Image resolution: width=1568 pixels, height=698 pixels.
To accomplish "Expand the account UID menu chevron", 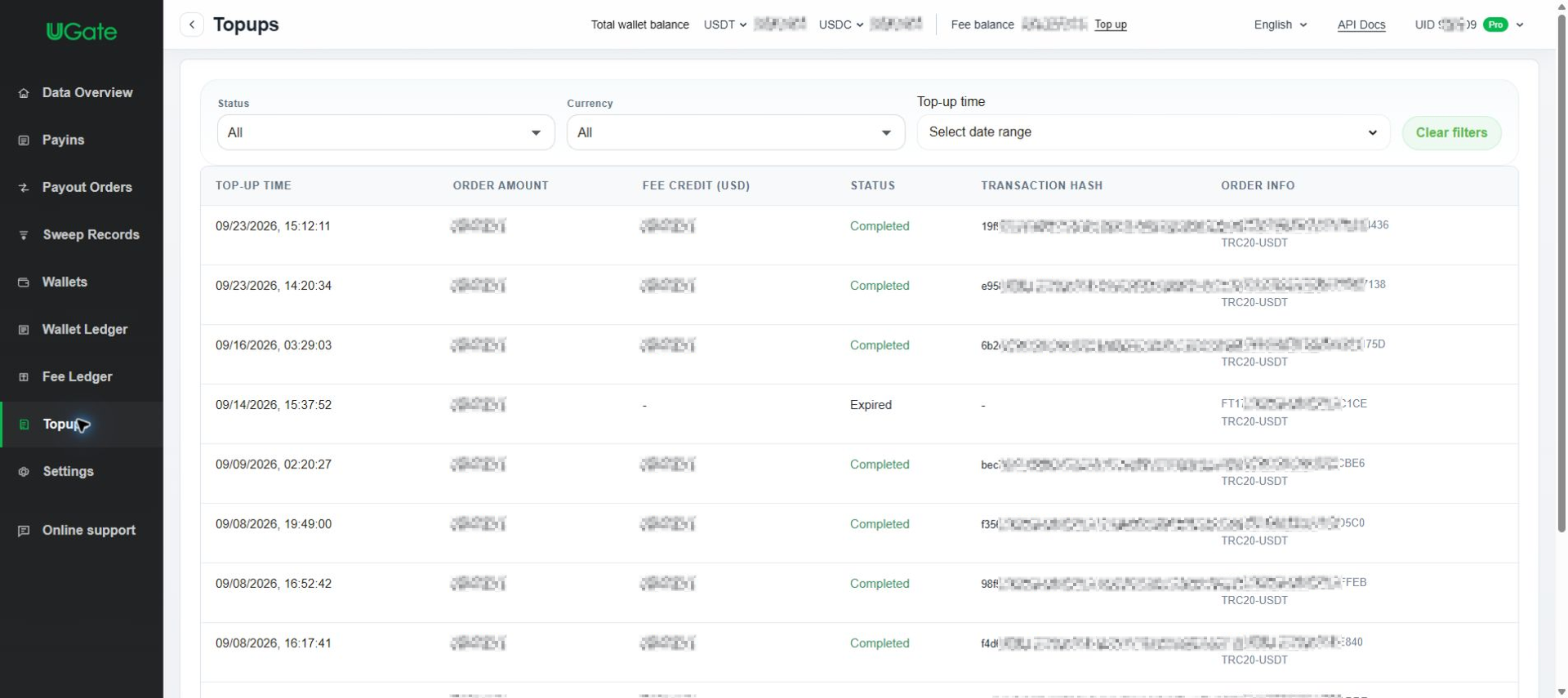I will tap(1520, 24).
